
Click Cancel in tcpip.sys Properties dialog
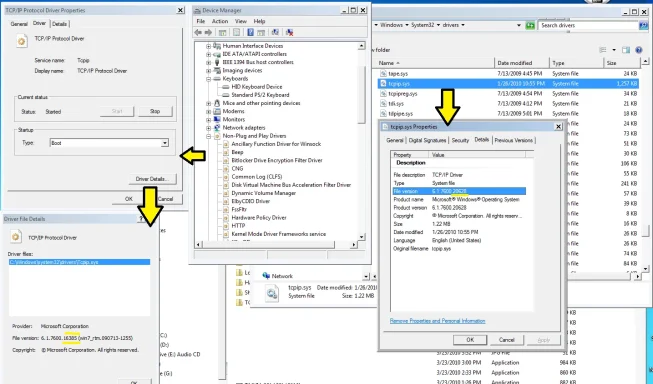[506, 340]
